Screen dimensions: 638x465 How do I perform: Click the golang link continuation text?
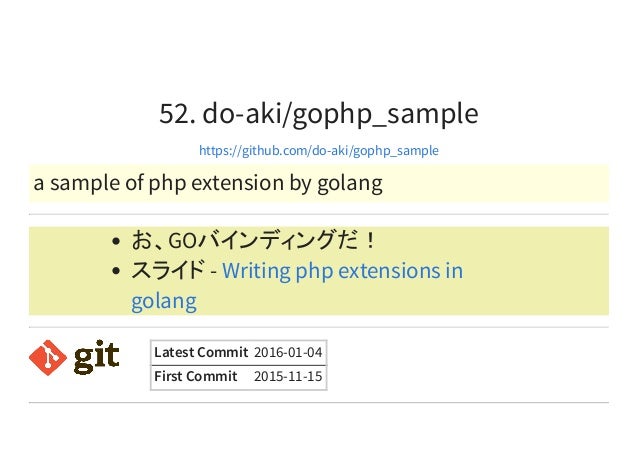click(x=164, y=301)
